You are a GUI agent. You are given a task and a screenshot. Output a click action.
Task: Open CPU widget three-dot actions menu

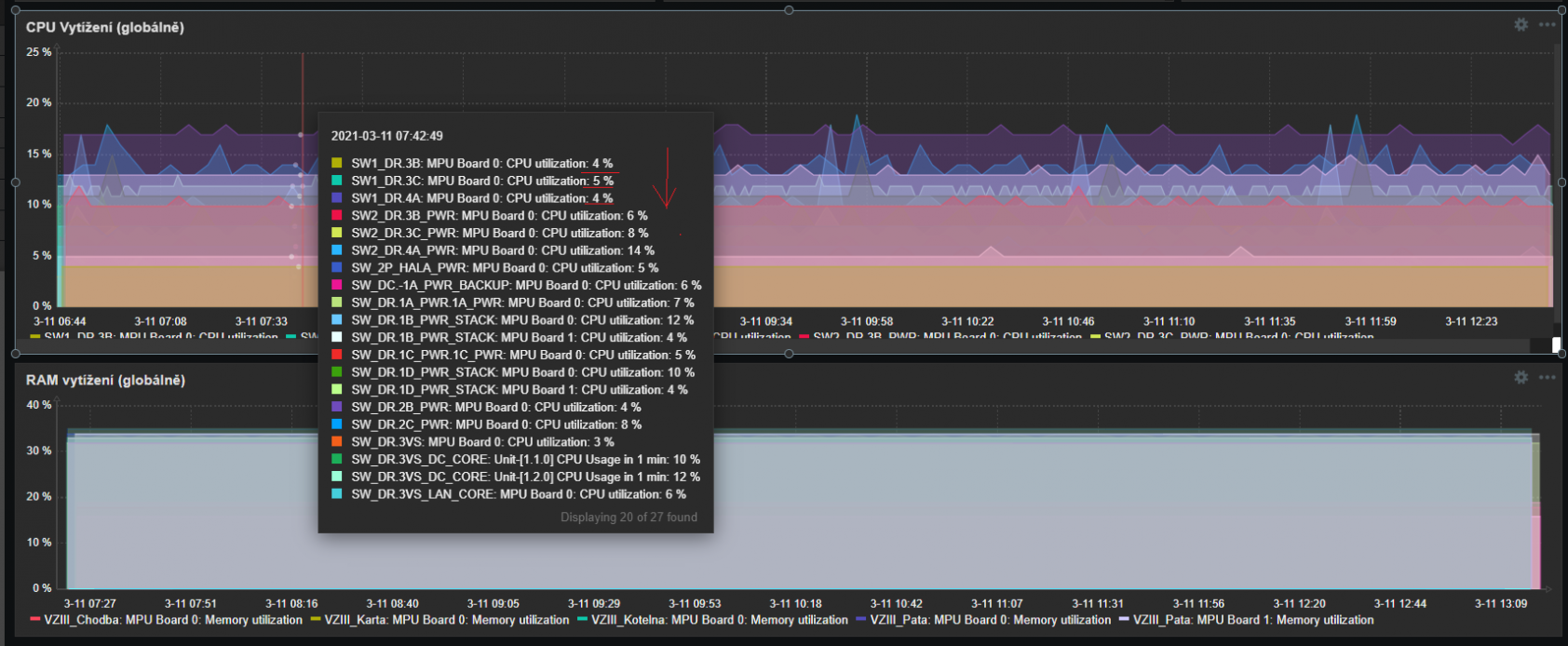click(x=1547, y=25)
